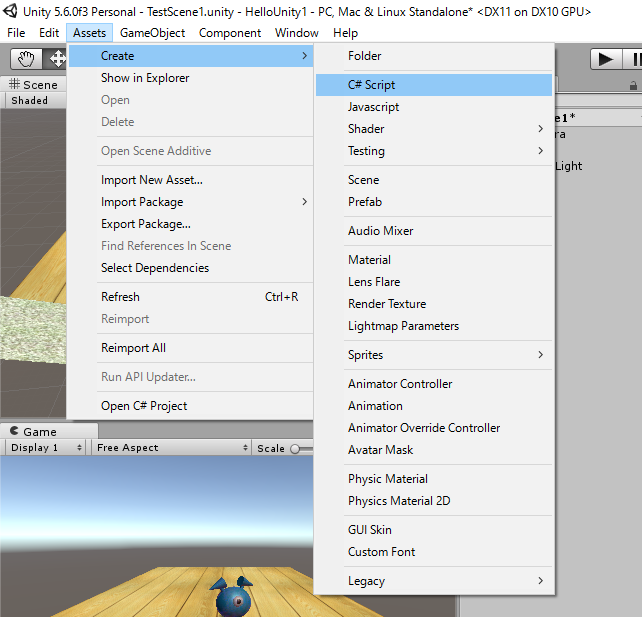
Task: Switch to the Game tab
Action: [x=49, y=432]
